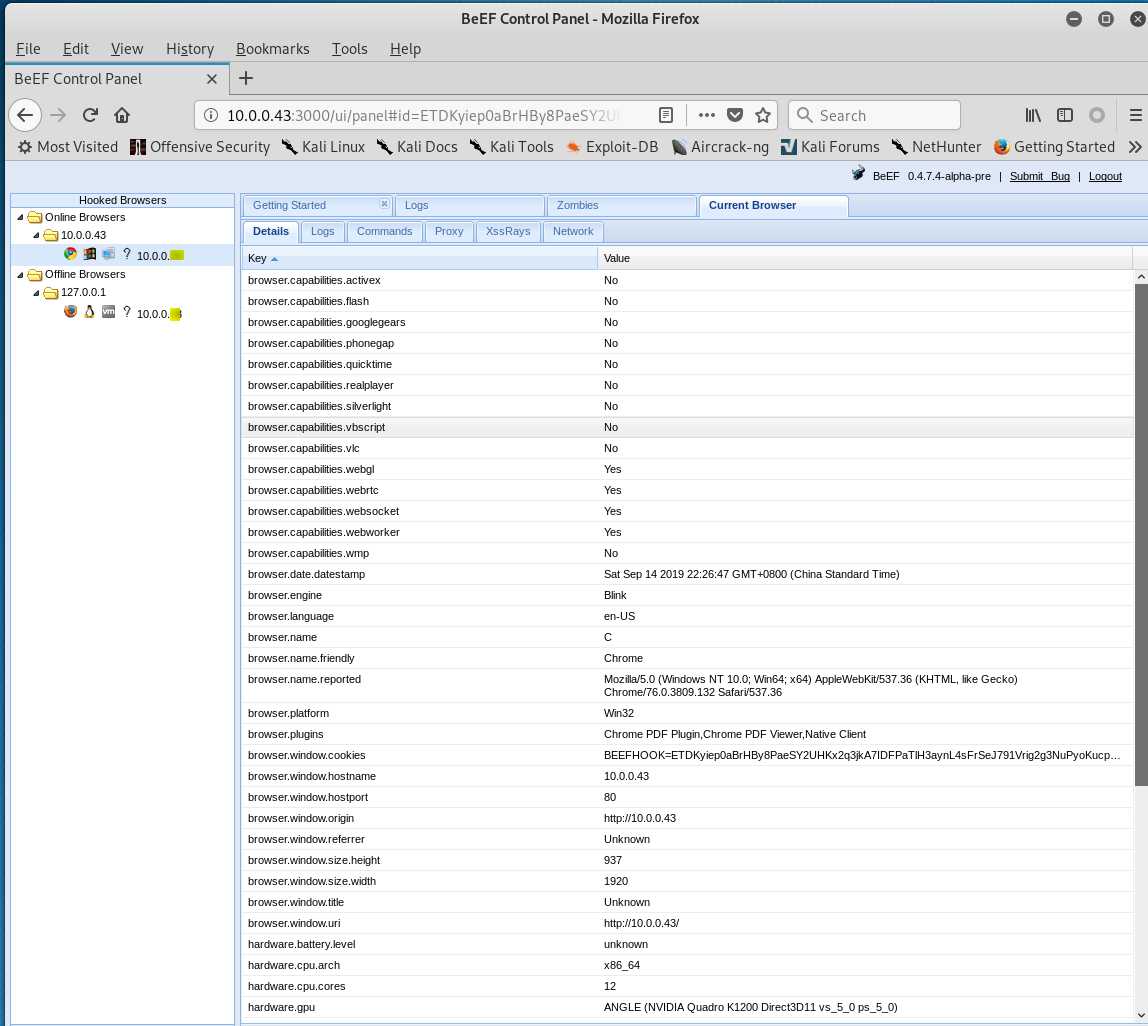
Task: Select the browser.capabilities.vbscript row
Action: pyautogui.click(x=687, y=427)
